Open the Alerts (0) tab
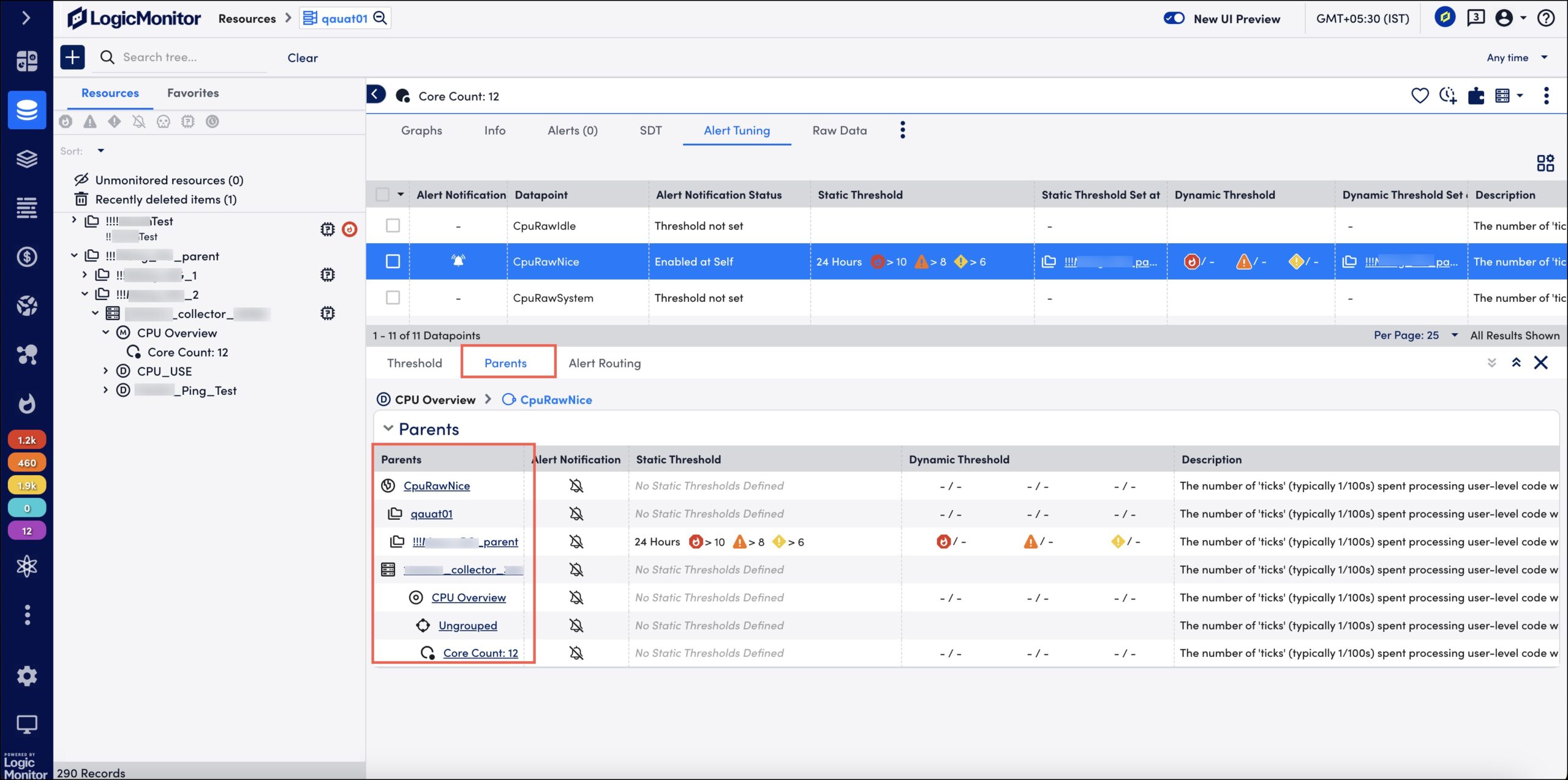The width and height of the screenshot is (1568, 780). [x=573, y=130]
